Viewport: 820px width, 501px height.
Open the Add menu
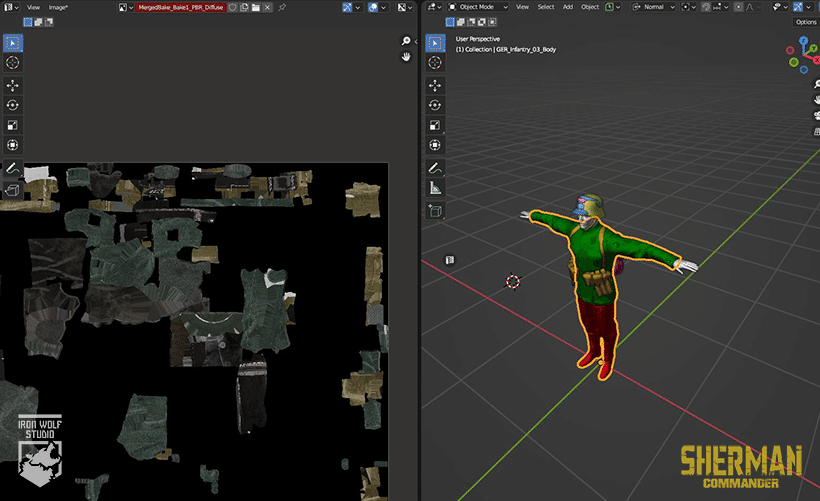pyautogui.click(x=568, y=7)
